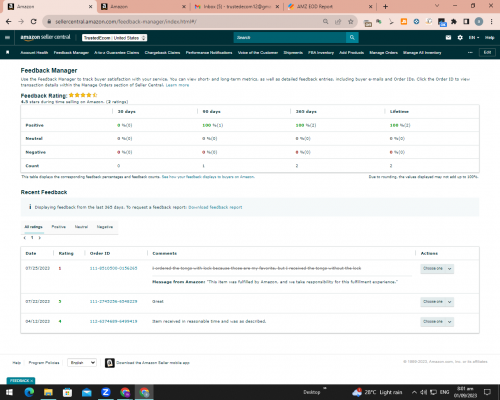This screenshot has height=400, width=500.
Task: Bookmark this page with star icon
Action: (x=350, y=21)
